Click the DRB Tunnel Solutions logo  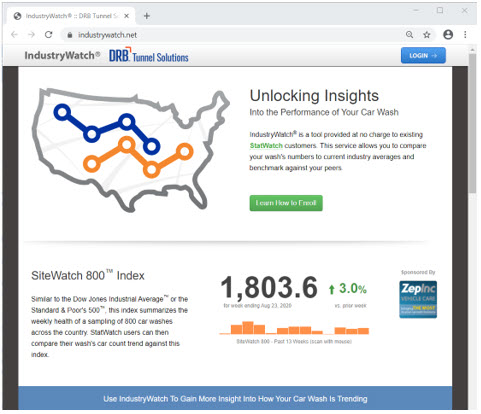pyautogui.click(x=149, y=55)
